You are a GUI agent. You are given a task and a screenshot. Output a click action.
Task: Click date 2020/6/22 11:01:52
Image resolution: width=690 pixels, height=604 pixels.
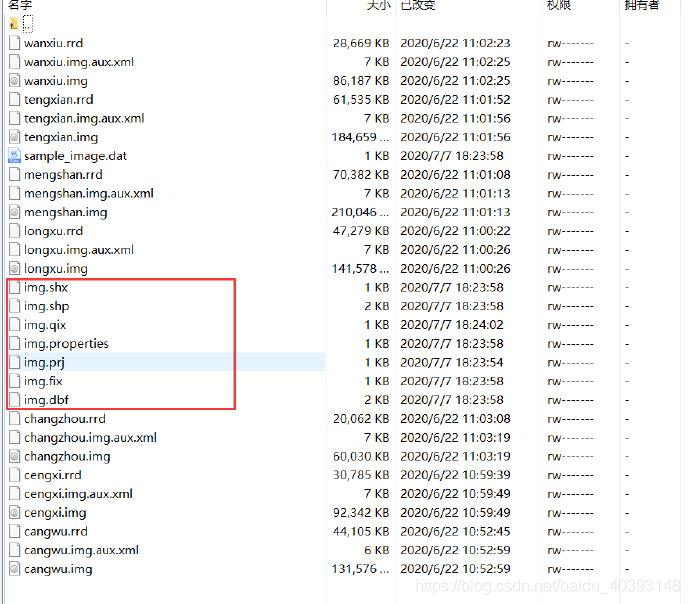pos(455,100)
